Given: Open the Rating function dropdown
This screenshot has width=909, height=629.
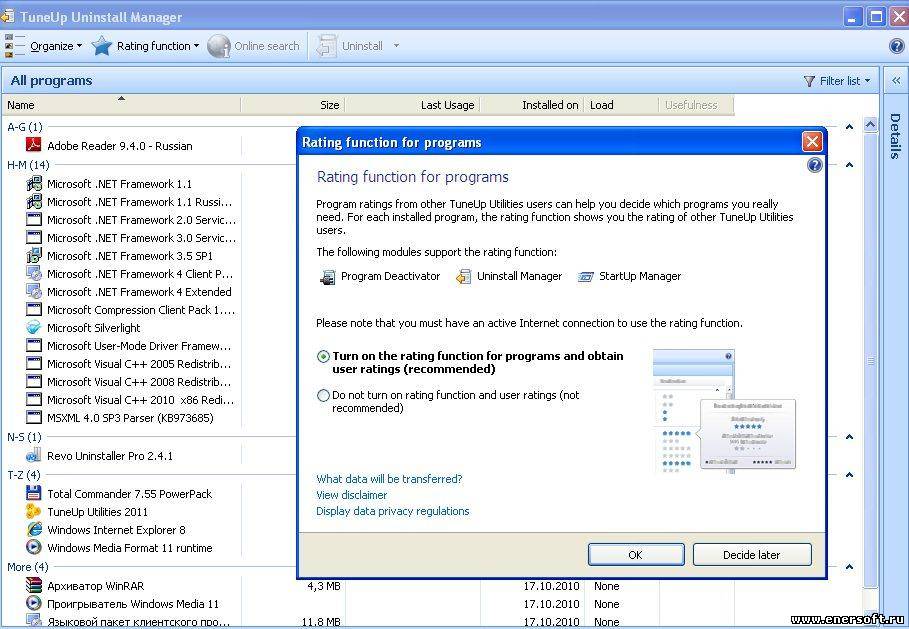Looking at the screenshot, I should (x=158, y=46).
